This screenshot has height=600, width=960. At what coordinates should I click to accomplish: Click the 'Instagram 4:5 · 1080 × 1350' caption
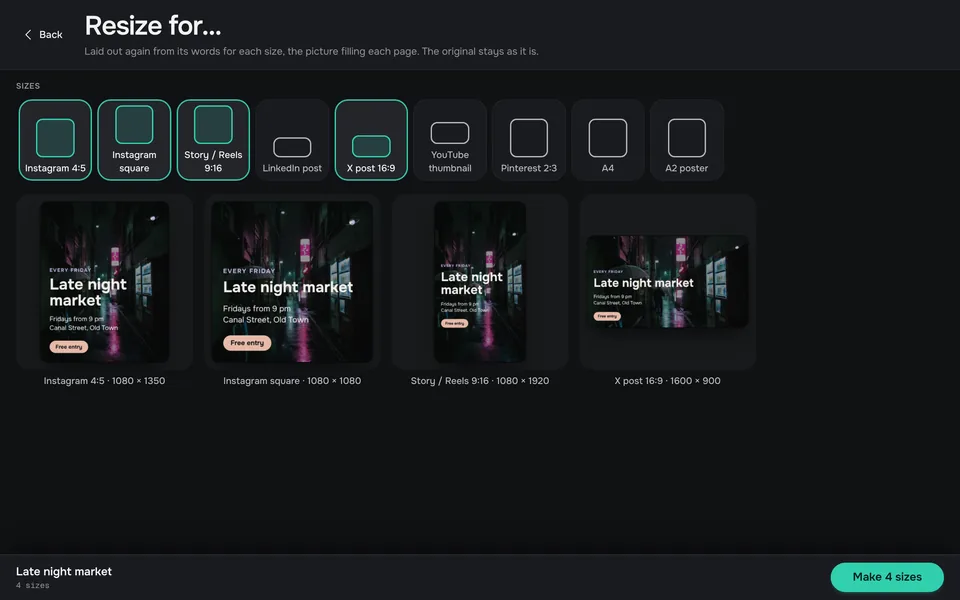point(105,381)
